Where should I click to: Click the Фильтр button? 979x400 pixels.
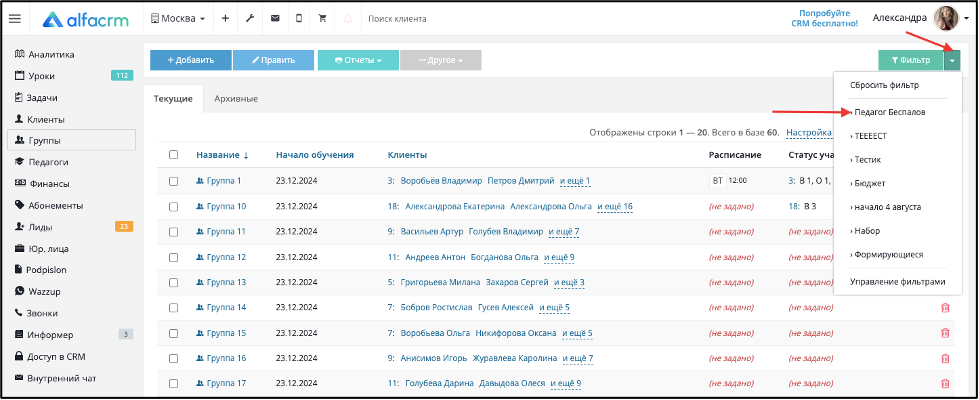tap(911, 61)
